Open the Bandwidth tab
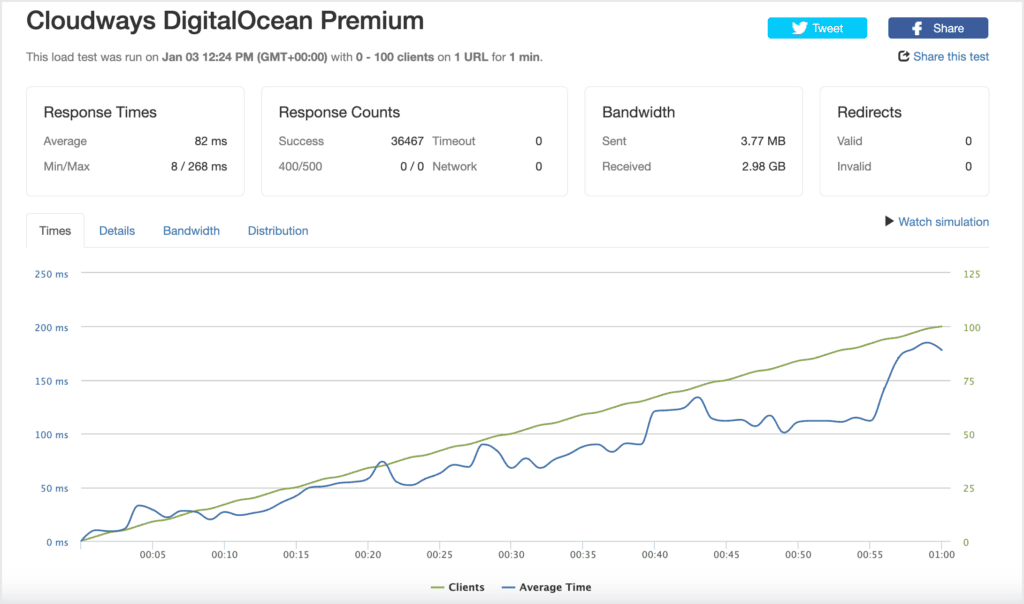This screenshot has width=1024, height=604. [x=191, y=230]
